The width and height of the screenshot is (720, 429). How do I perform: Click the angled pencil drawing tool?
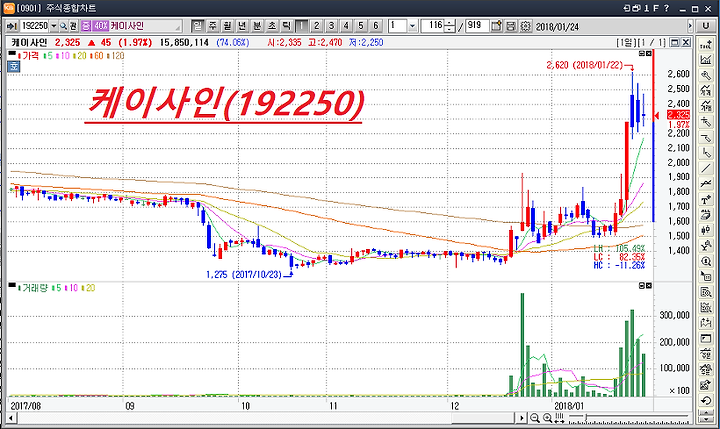tap(706, 153)
